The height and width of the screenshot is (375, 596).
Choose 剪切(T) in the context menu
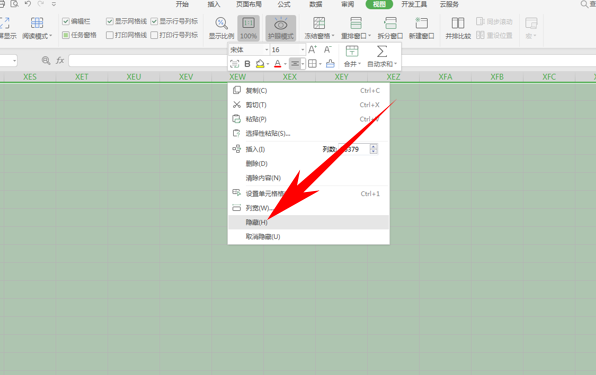309,105
